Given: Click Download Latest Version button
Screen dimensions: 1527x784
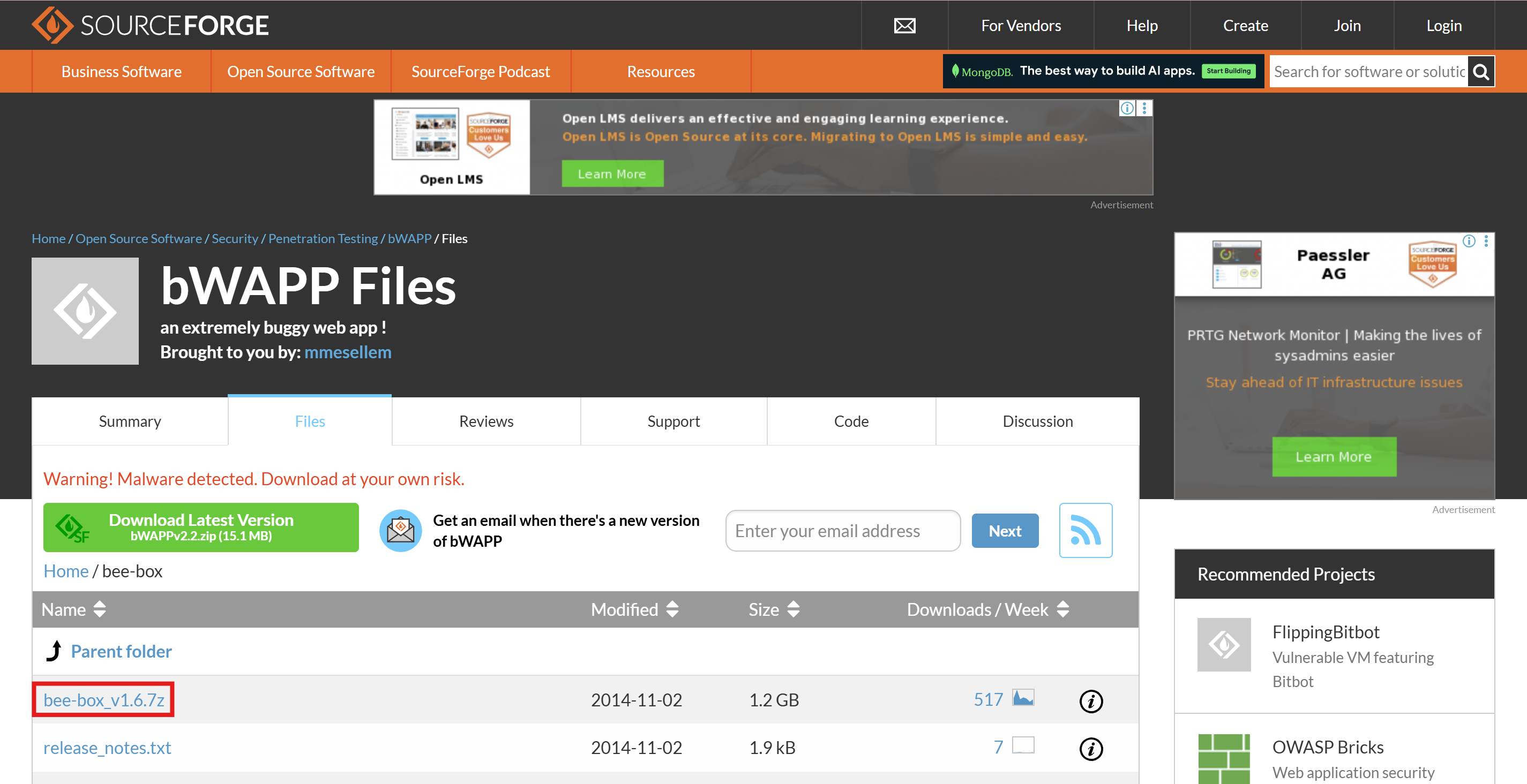Looking at the screenshot, I should point(200,527).
